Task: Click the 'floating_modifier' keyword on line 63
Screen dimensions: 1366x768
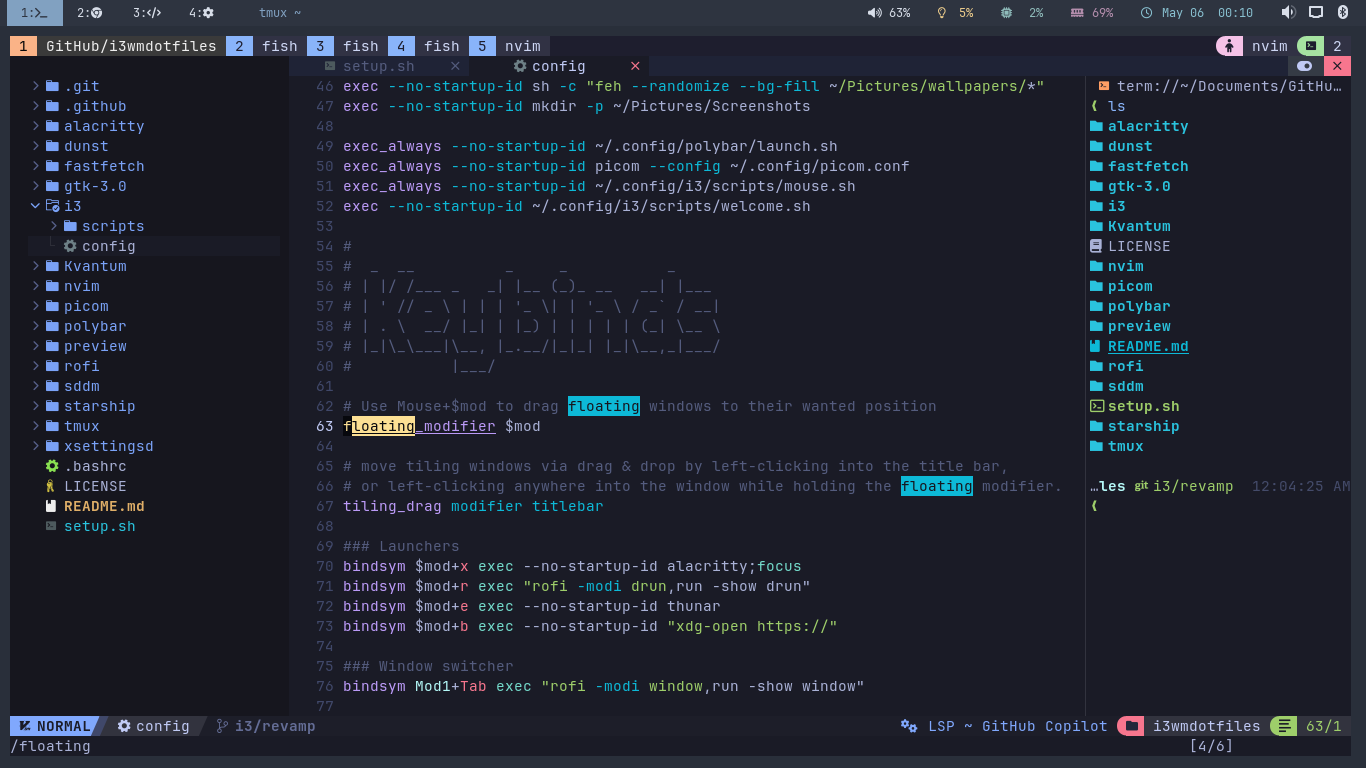Action: (419, 426)
